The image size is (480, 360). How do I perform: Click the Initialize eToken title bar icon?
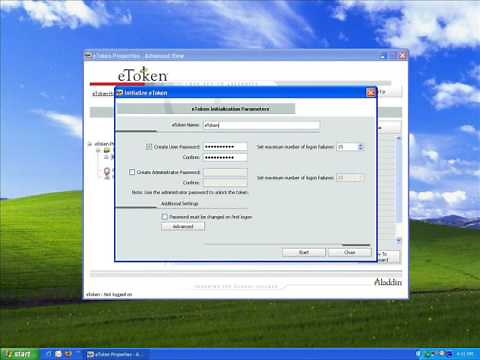click(x=120, y=93)
